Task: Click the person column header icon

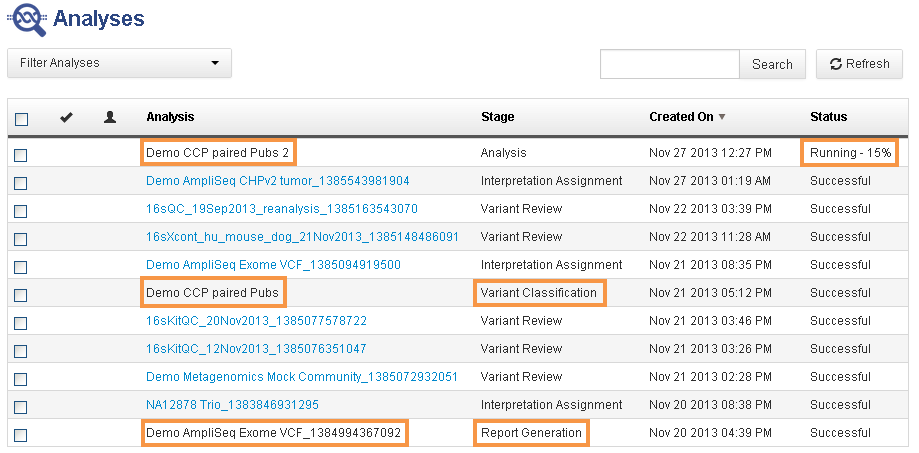Action: point(110,117)
